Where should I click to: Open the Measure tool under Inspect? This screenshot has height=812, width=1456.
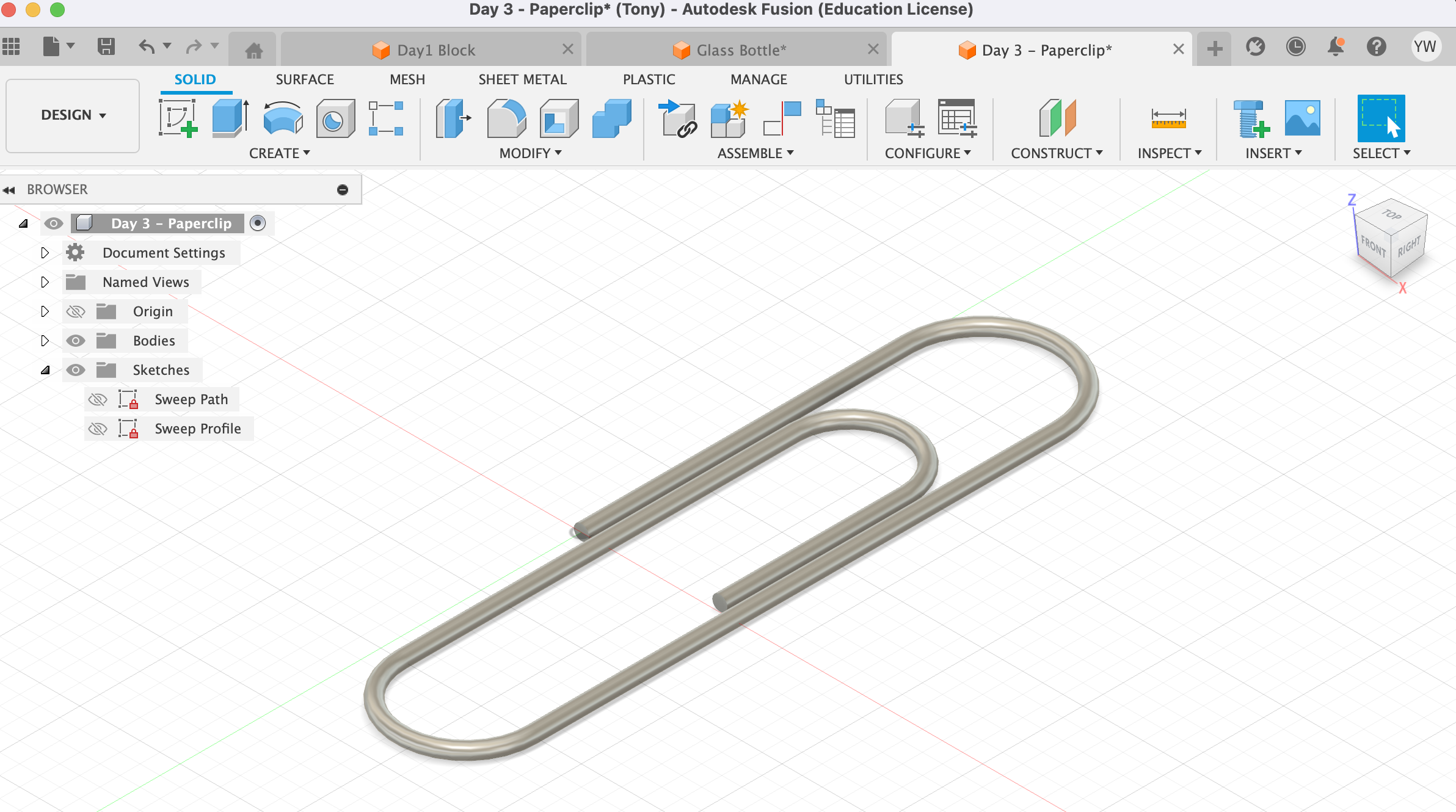(x=1168, y=118)
